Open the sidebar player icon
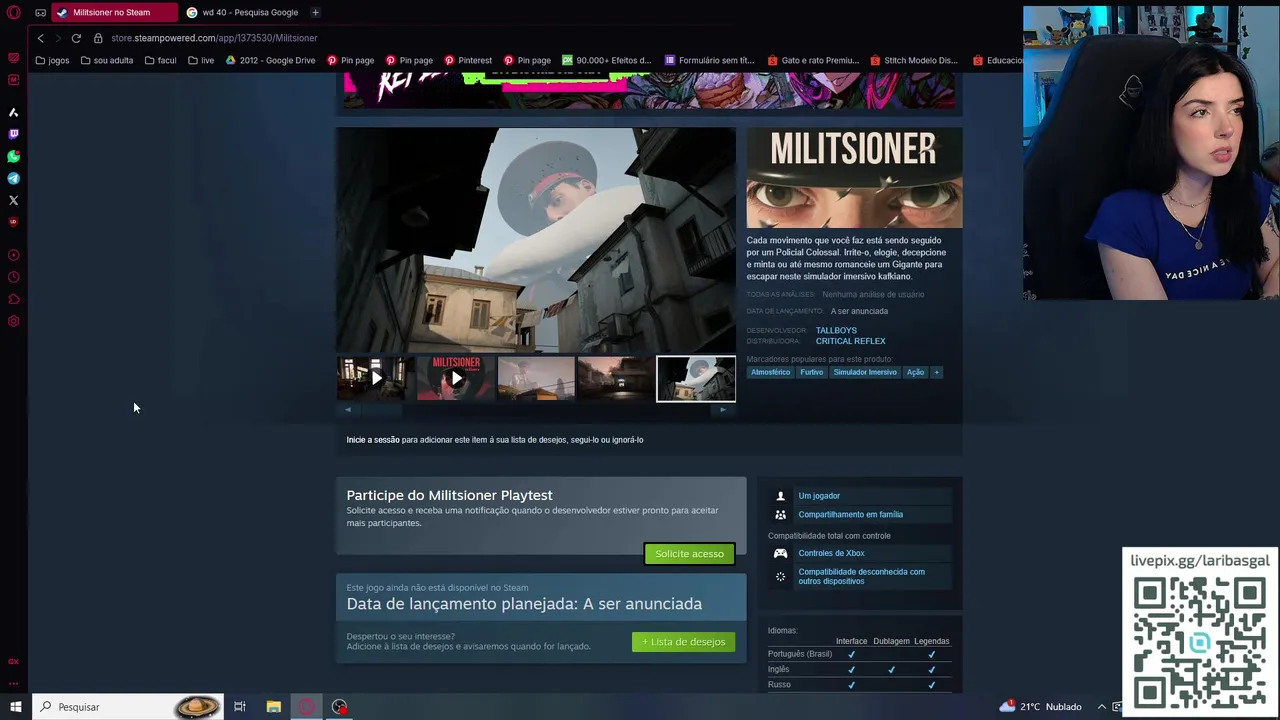The width and height of the screenshot is (1280, 720). coord(14,255)
